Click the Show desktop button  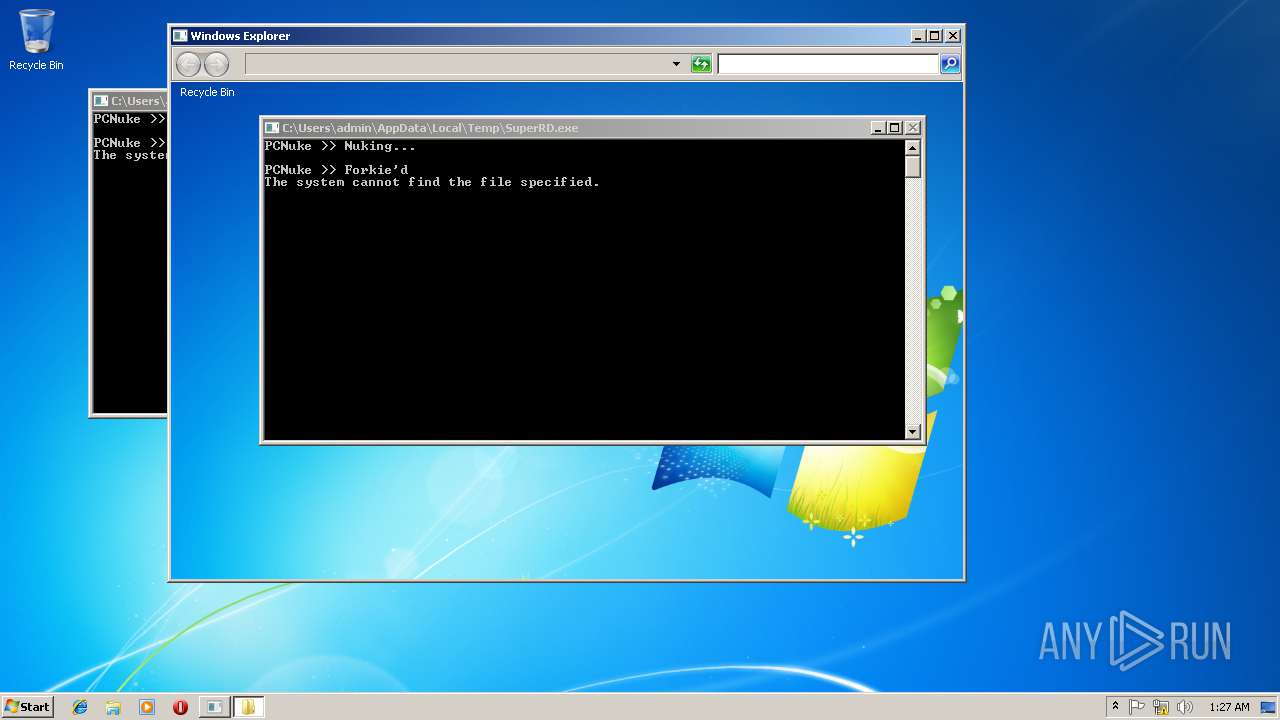(1269, 707)
